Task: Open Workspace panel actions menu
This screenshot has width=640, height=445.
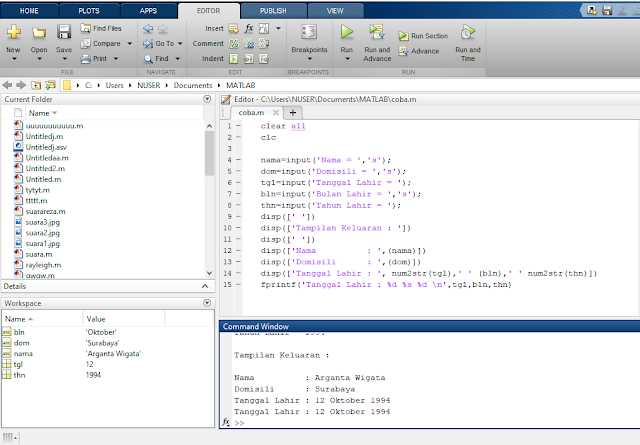Action: click(207, 303)
